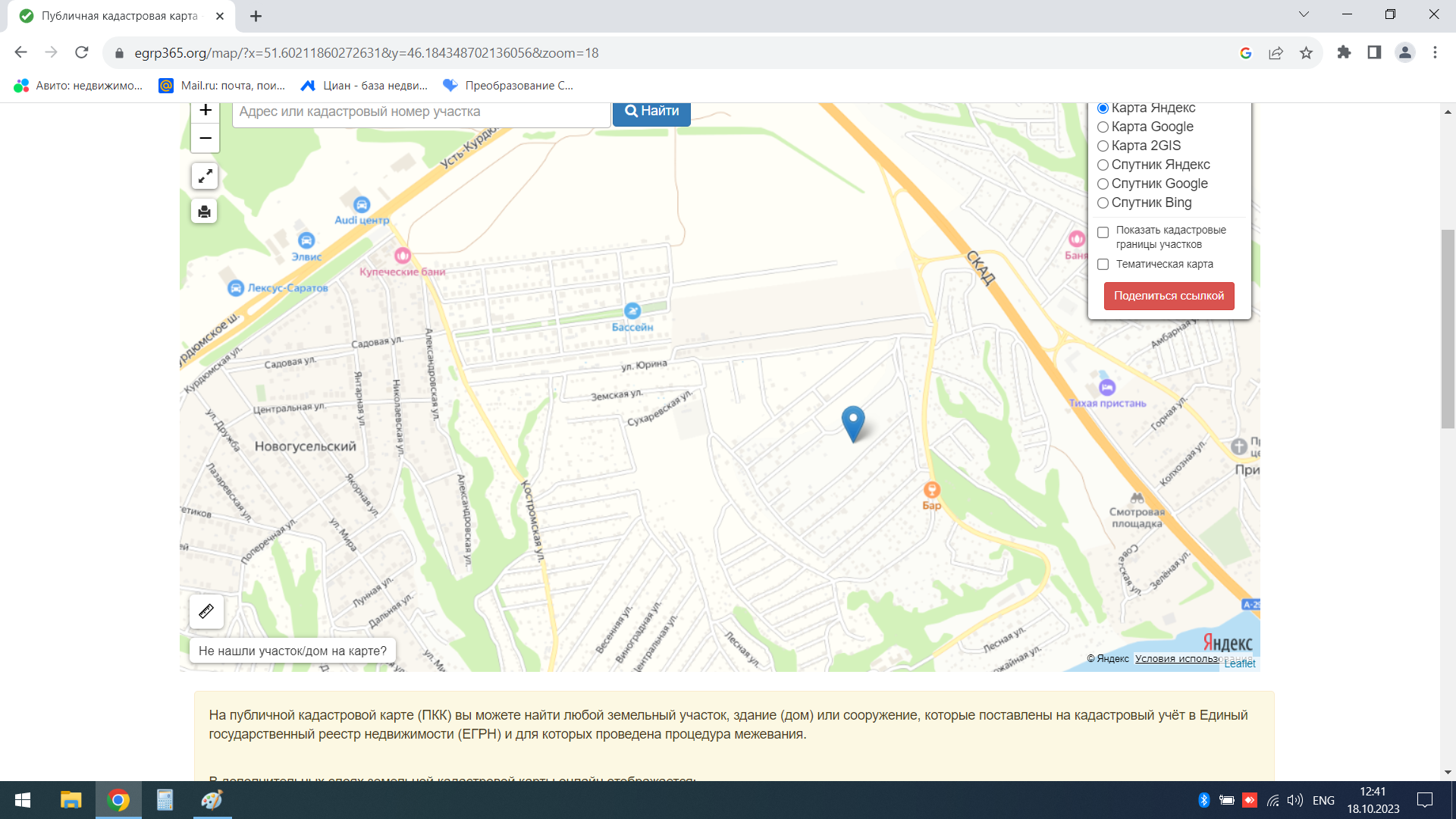Image resolution: width=1456 pixels, height=819 pixels.
Task: Bookmark page with star icon
Action: [1306, 53]
